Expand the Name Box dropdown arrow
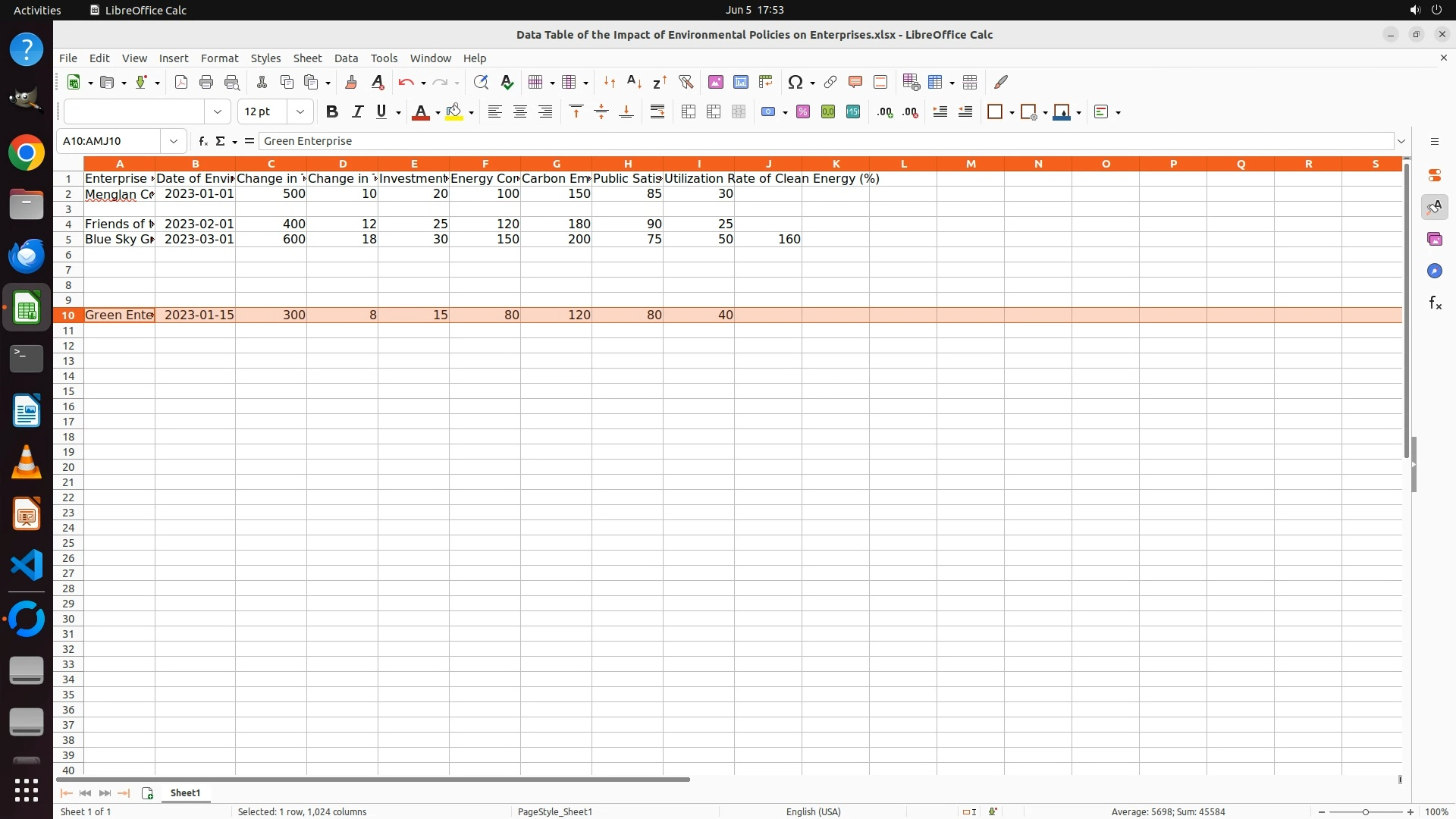This screenshot has height=819, width=1456. [174, 141]
